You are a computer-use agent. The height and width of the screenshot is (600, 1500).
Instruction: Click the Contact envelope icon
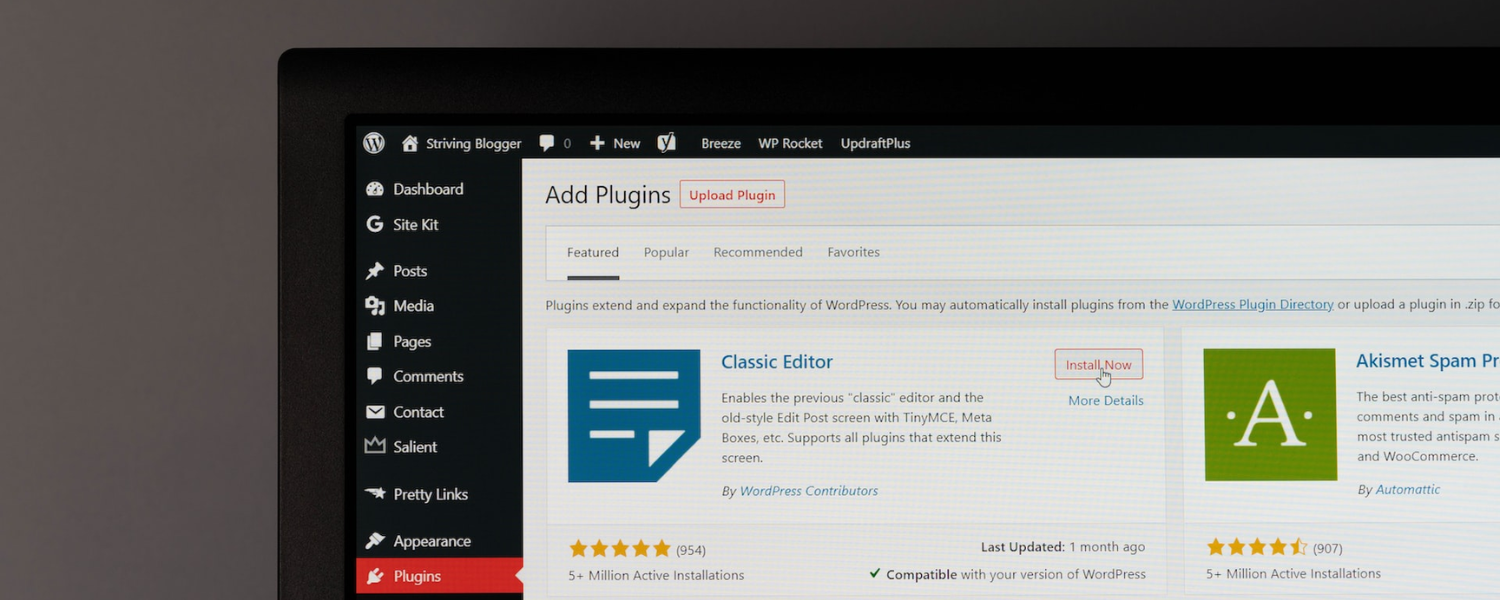pos(375,412)
